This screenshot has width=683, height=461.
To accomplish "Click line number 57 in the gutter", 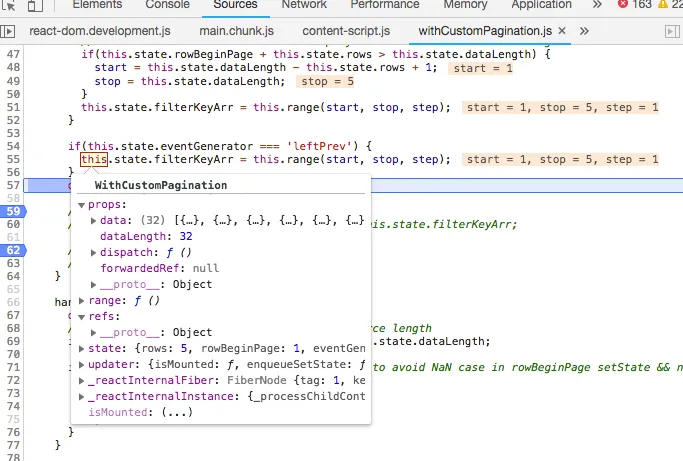I will click(x=13, y=185).
